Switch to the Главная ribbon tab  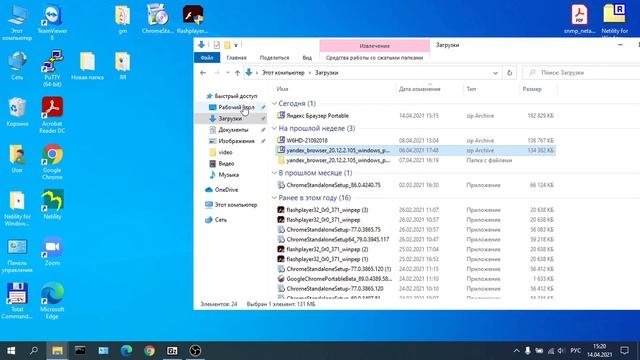coord(236,58)
